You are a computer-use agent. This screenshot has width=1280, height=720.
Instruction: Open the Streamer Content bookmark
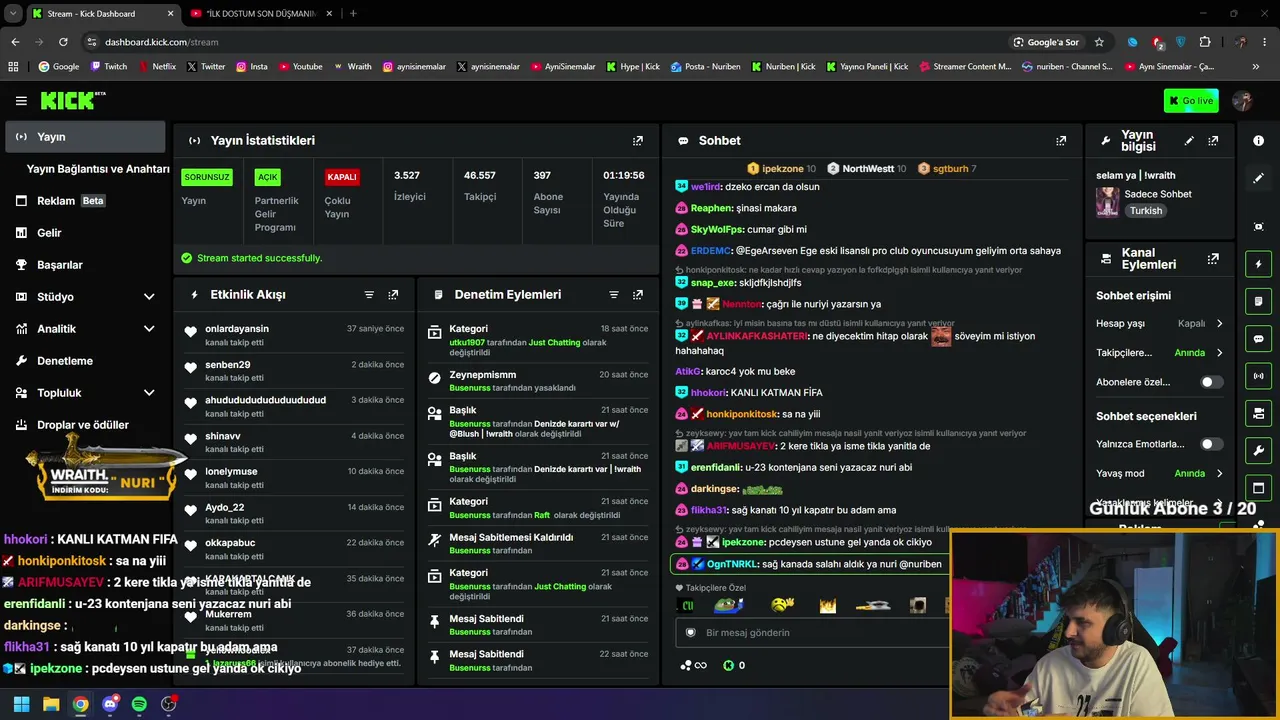click(965, 67)
